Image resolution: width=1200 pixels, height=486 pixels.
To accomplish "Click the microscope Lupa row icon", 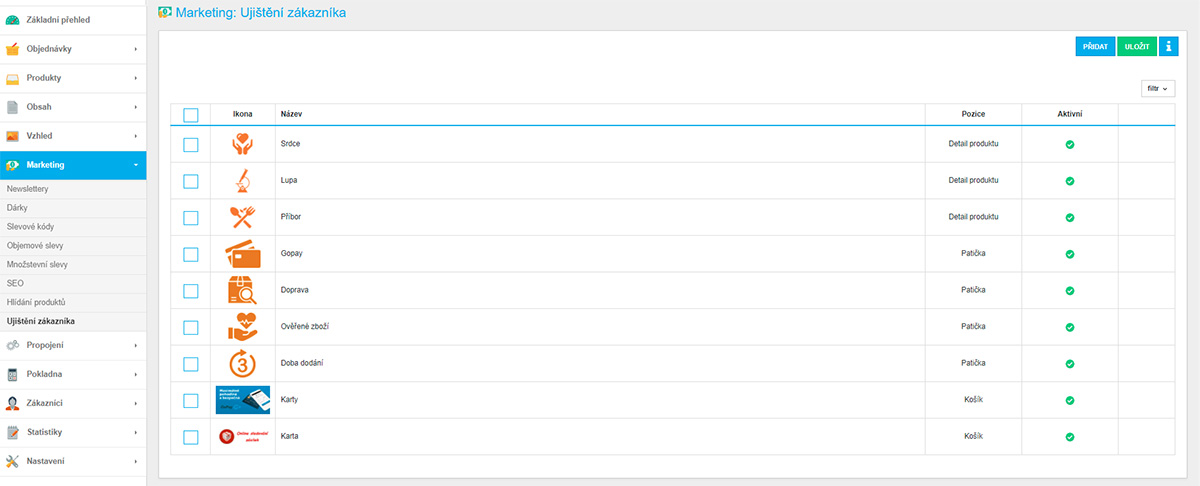I will pos(242,181).
